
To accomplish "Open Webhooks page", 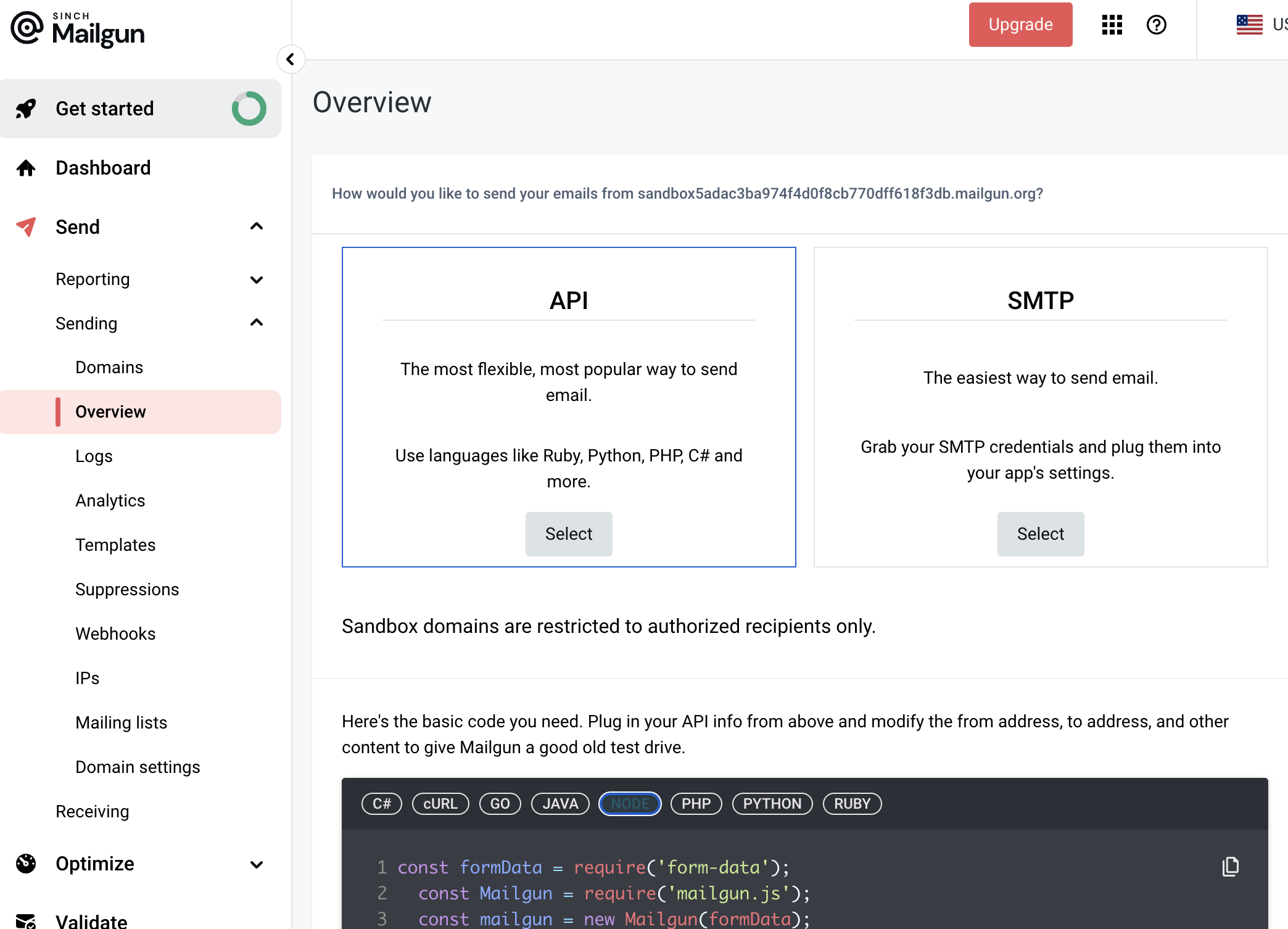I will tap(115, 634).
